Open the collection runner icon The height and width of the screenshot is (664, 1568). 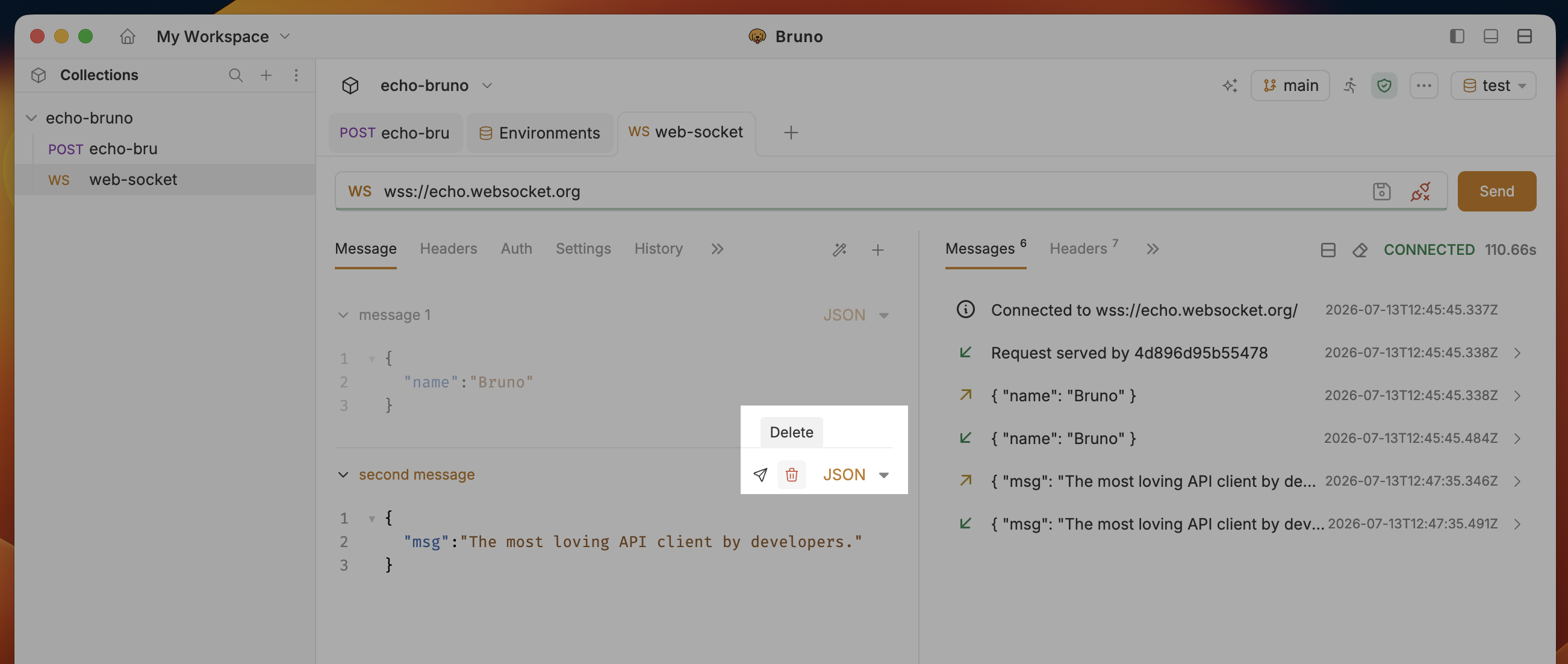(1350, 86)
